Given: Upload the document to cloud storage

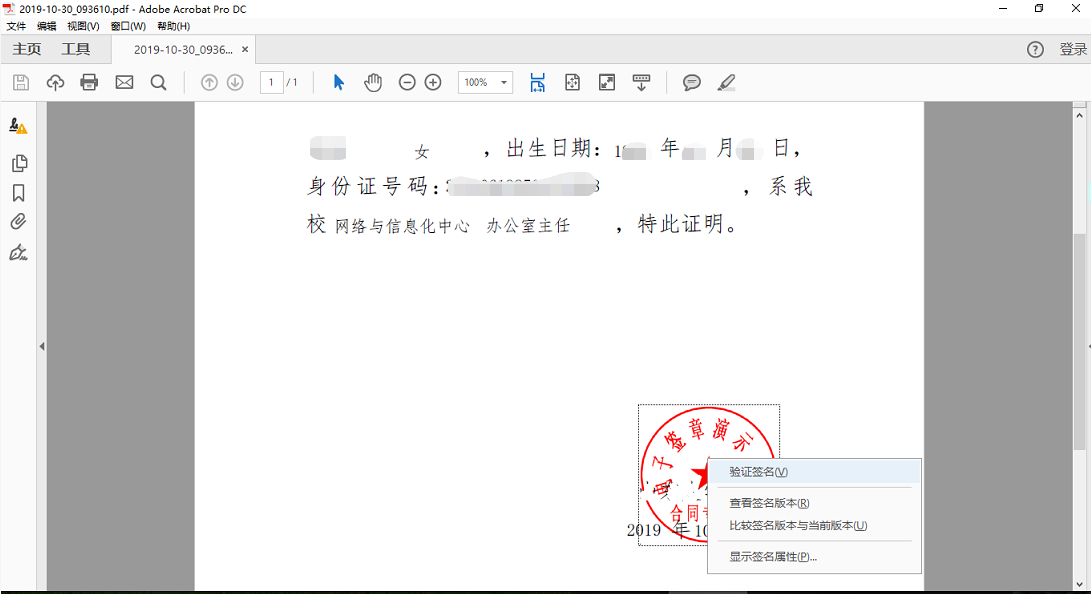Looking at the screenshot, I should pos(55,83).
